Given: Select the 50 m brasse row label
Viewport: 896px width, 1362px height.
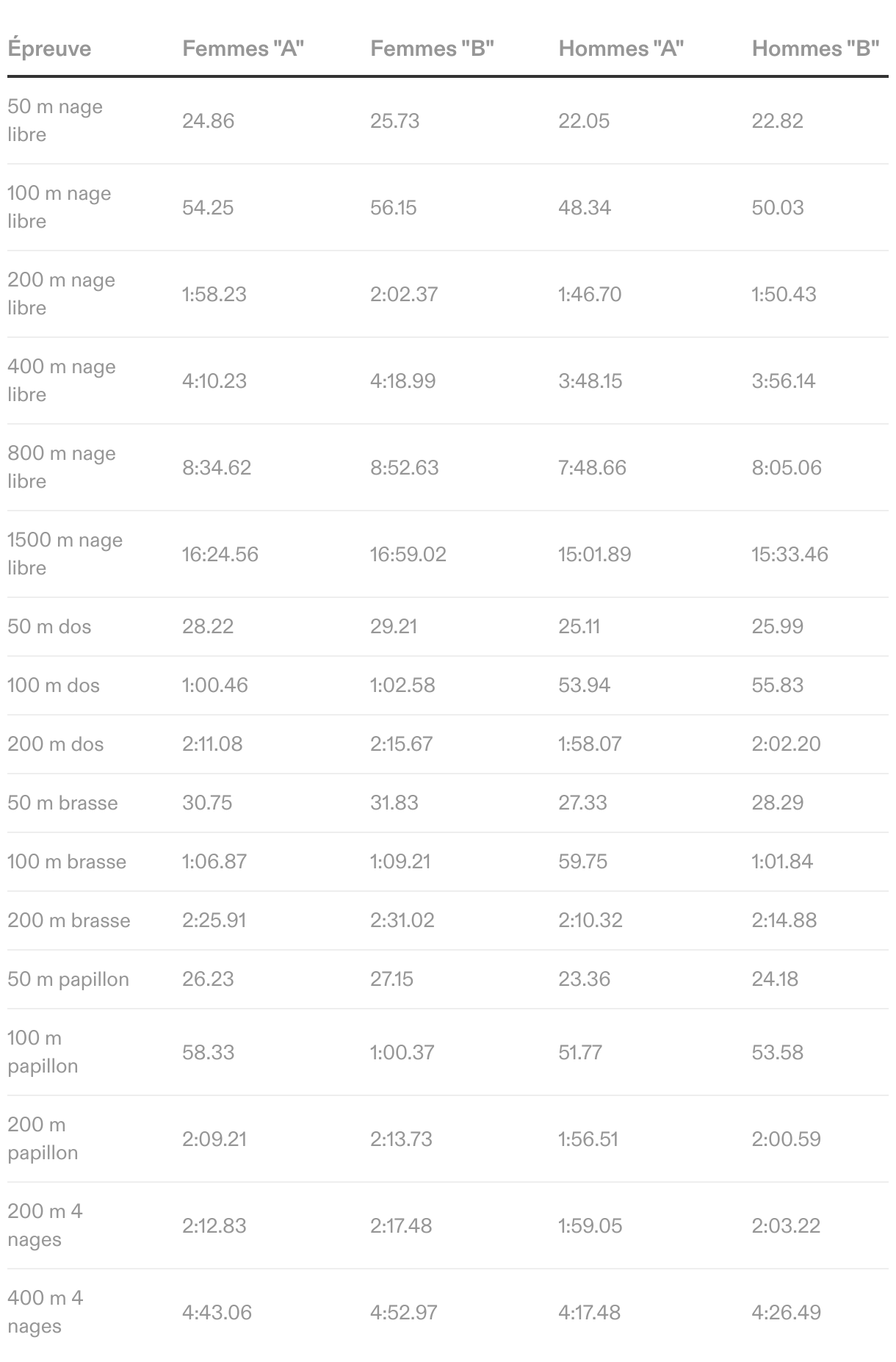Looking at the screenshot, I should pyautogui.click(x=62, y=803).
